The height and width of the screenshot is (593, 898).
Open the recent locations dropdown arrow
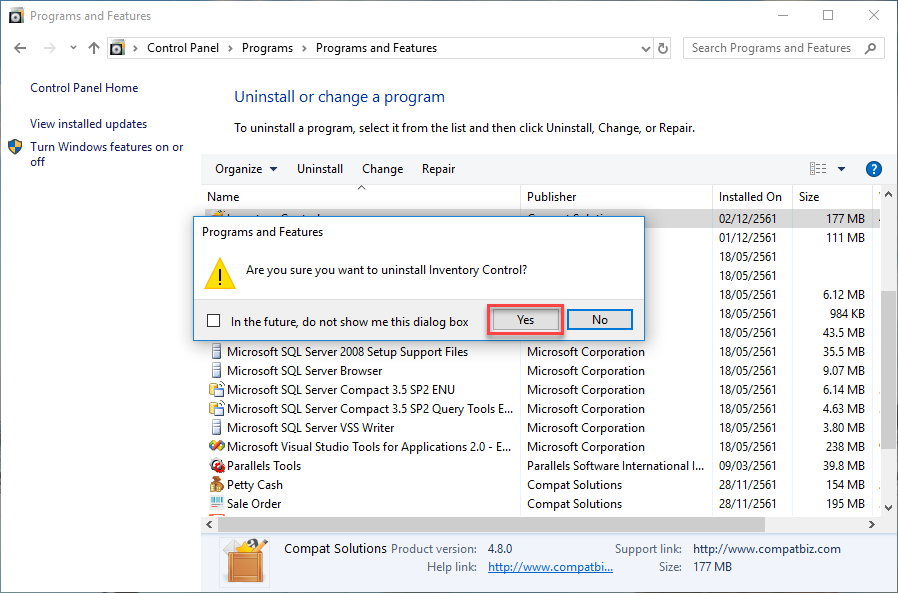coord(73,48)
